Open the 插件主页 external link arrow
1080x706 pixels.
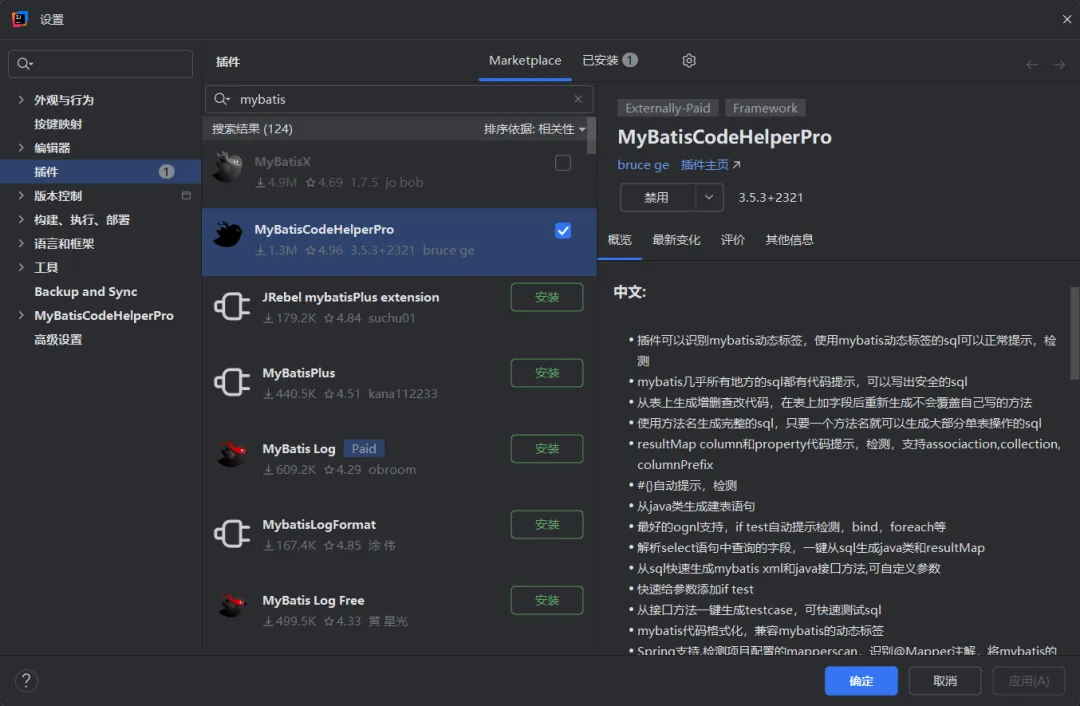pos(736,165)
